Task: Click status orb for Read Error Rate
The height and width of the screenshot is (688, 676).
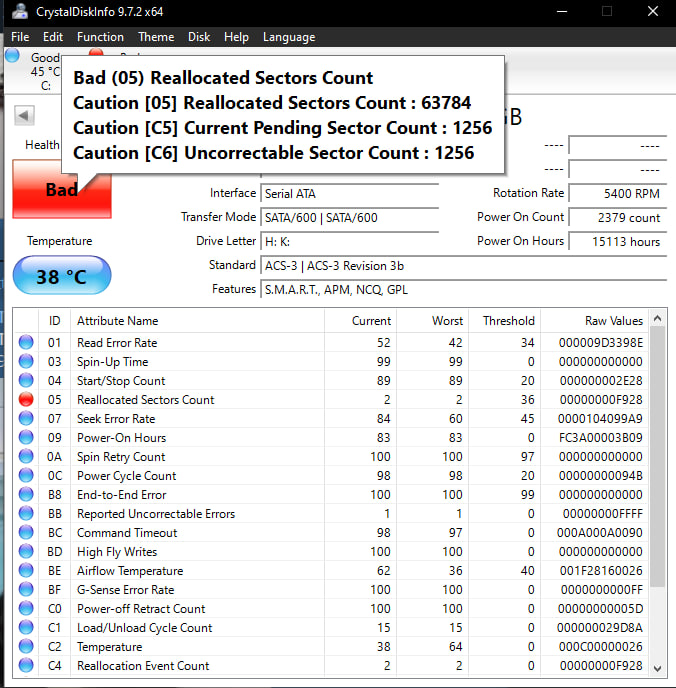Action: coord(26,342)
